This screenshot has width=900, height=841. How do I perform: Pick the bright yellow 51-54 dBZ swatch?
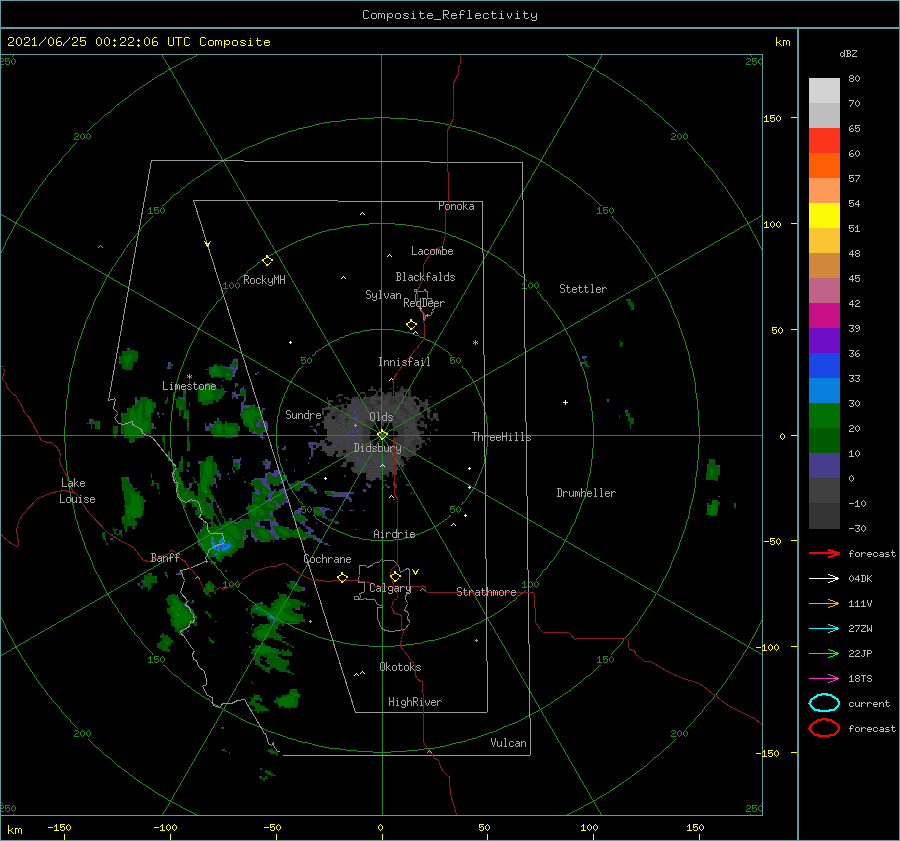point(824,216)
